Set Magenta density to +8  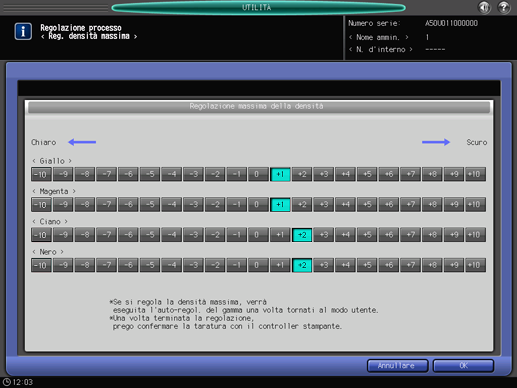pos(432,205)
